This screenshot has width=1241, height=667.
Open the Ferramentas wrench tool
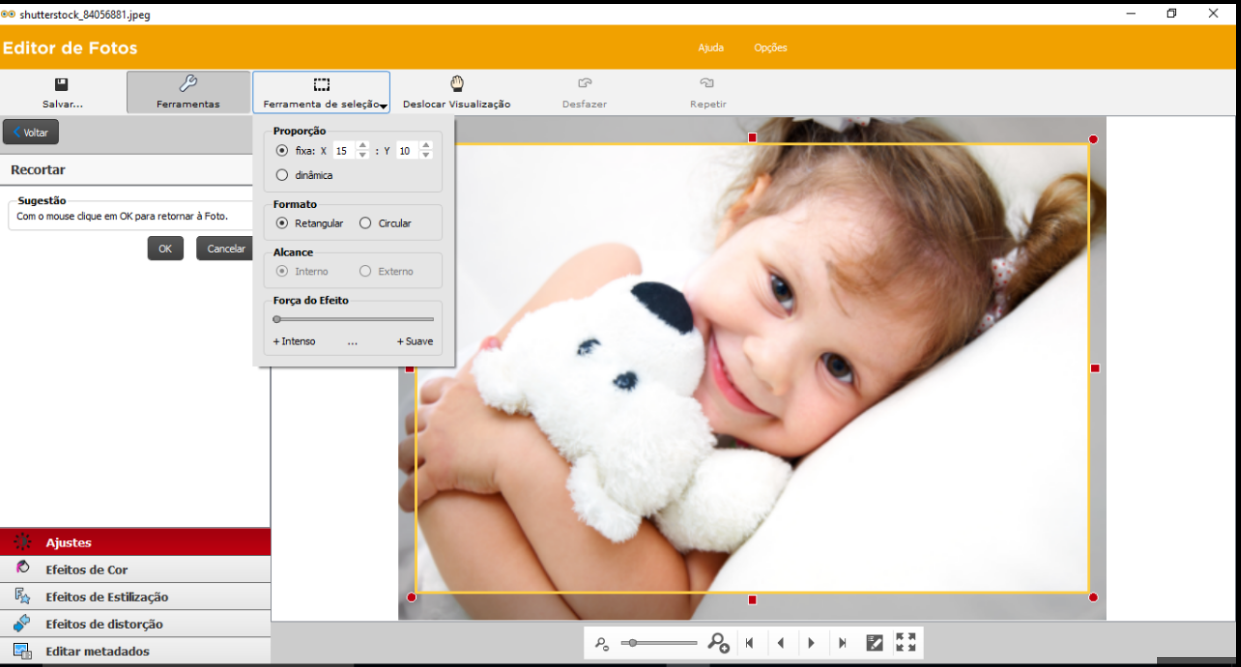[188, 92]
